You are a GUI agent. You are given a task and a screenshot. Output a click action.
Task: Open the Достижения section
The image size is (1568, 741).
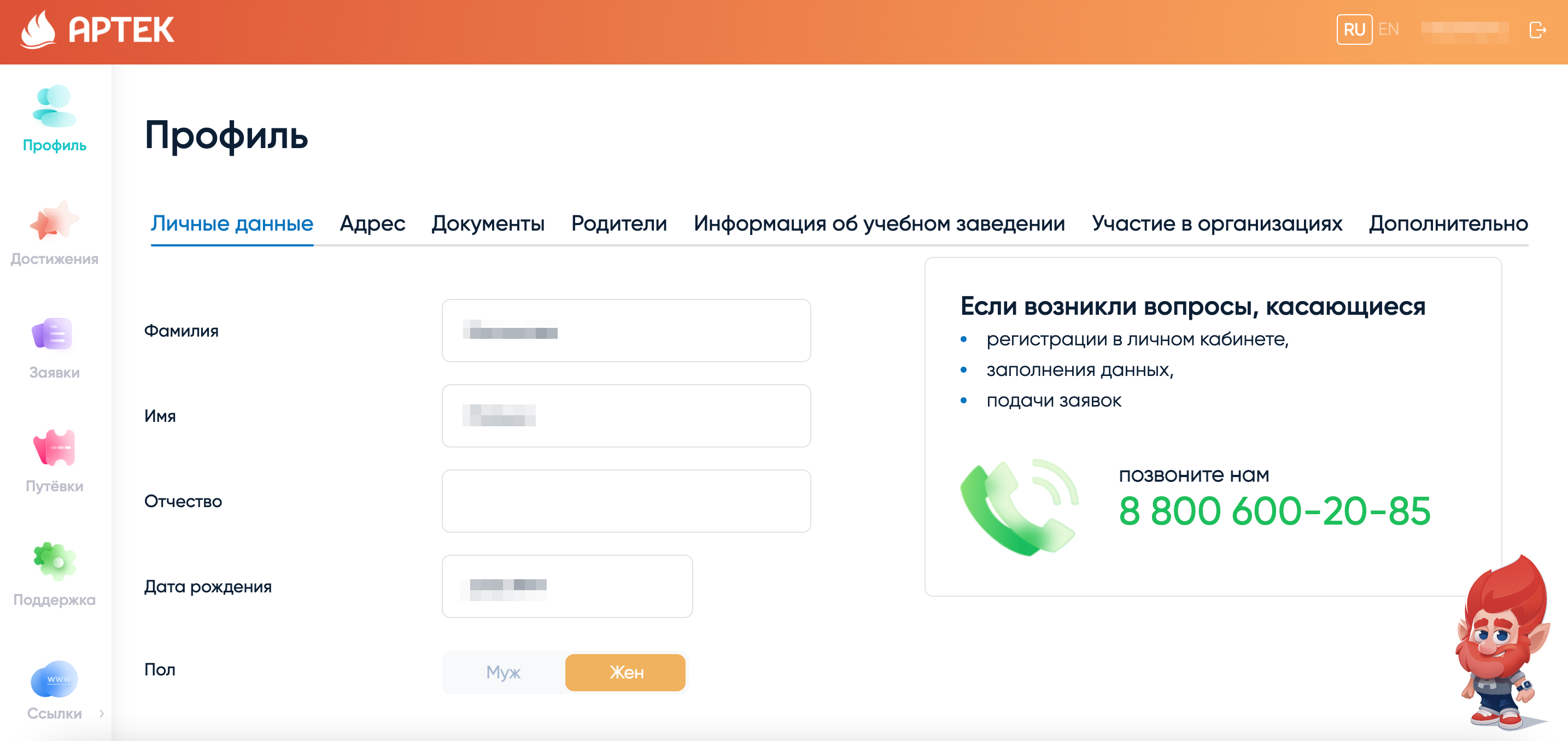(54, 230)
